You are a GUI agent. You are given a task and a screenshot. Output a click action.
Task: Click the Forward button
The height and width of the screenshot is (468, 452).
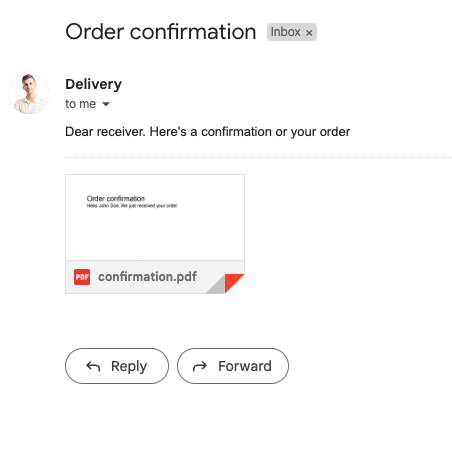coord(233,366)
